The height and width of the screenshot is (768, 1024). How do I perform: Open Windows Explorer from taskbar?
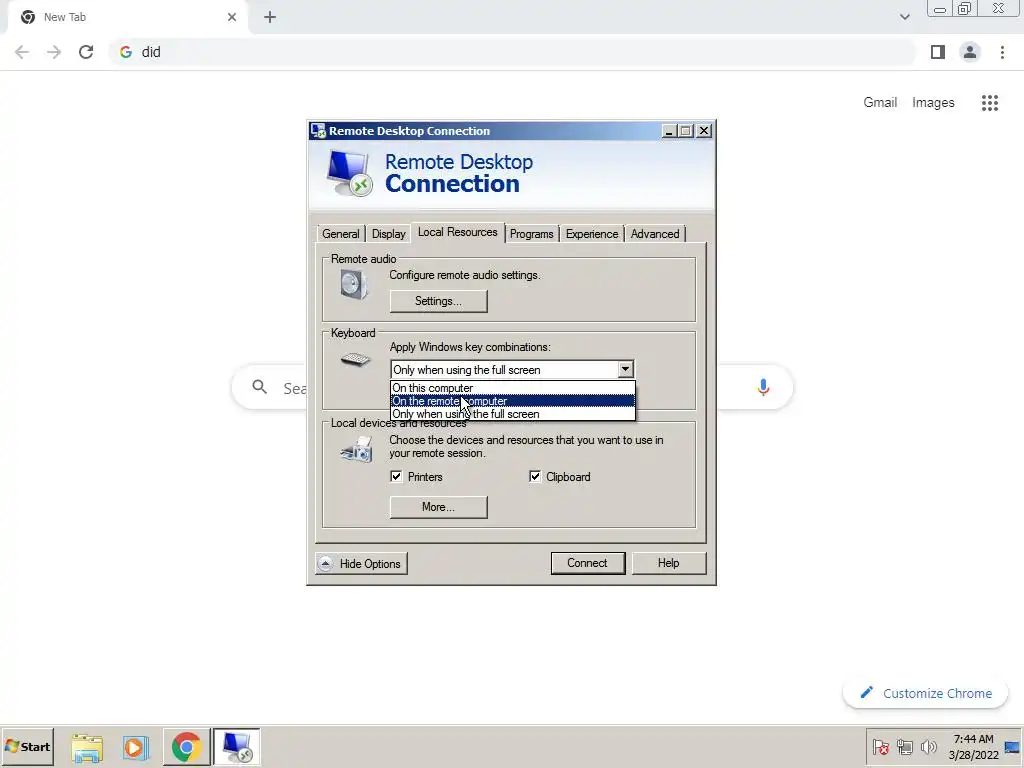click(x=87, y=747)
